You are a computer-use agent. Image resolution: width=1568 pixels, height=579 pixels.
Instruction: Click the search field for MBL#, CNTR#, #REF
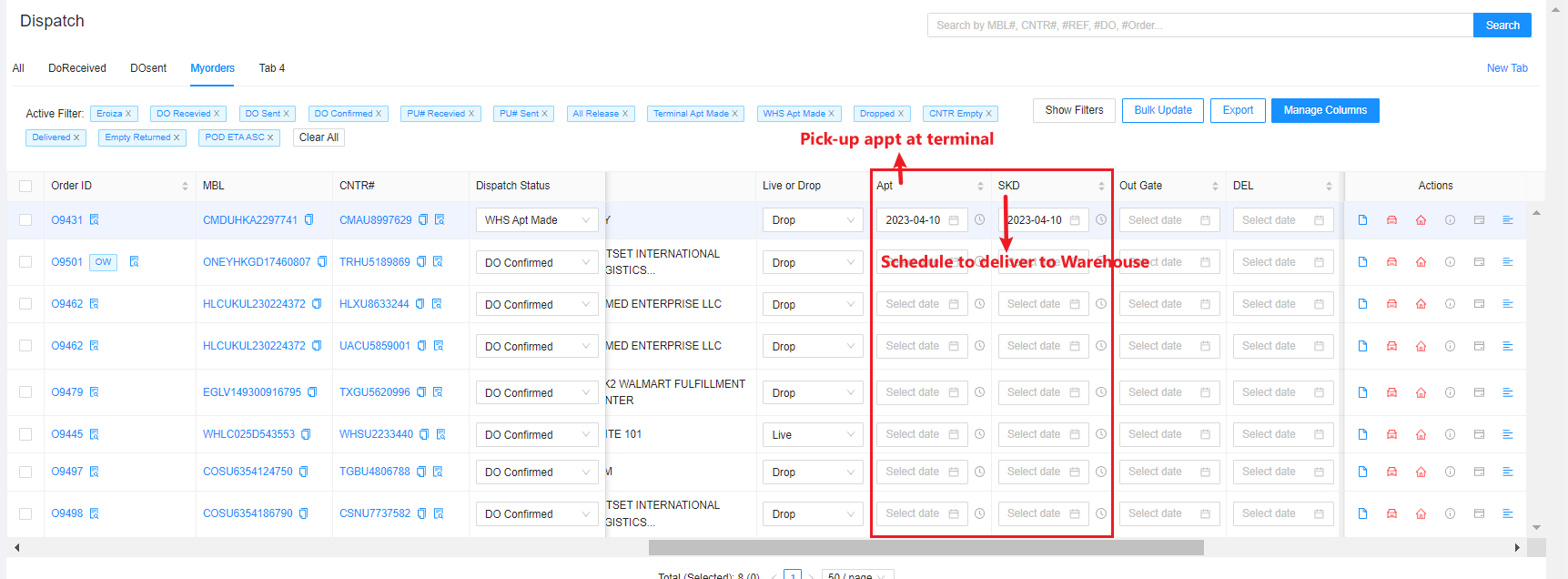tap(1199, 25)
